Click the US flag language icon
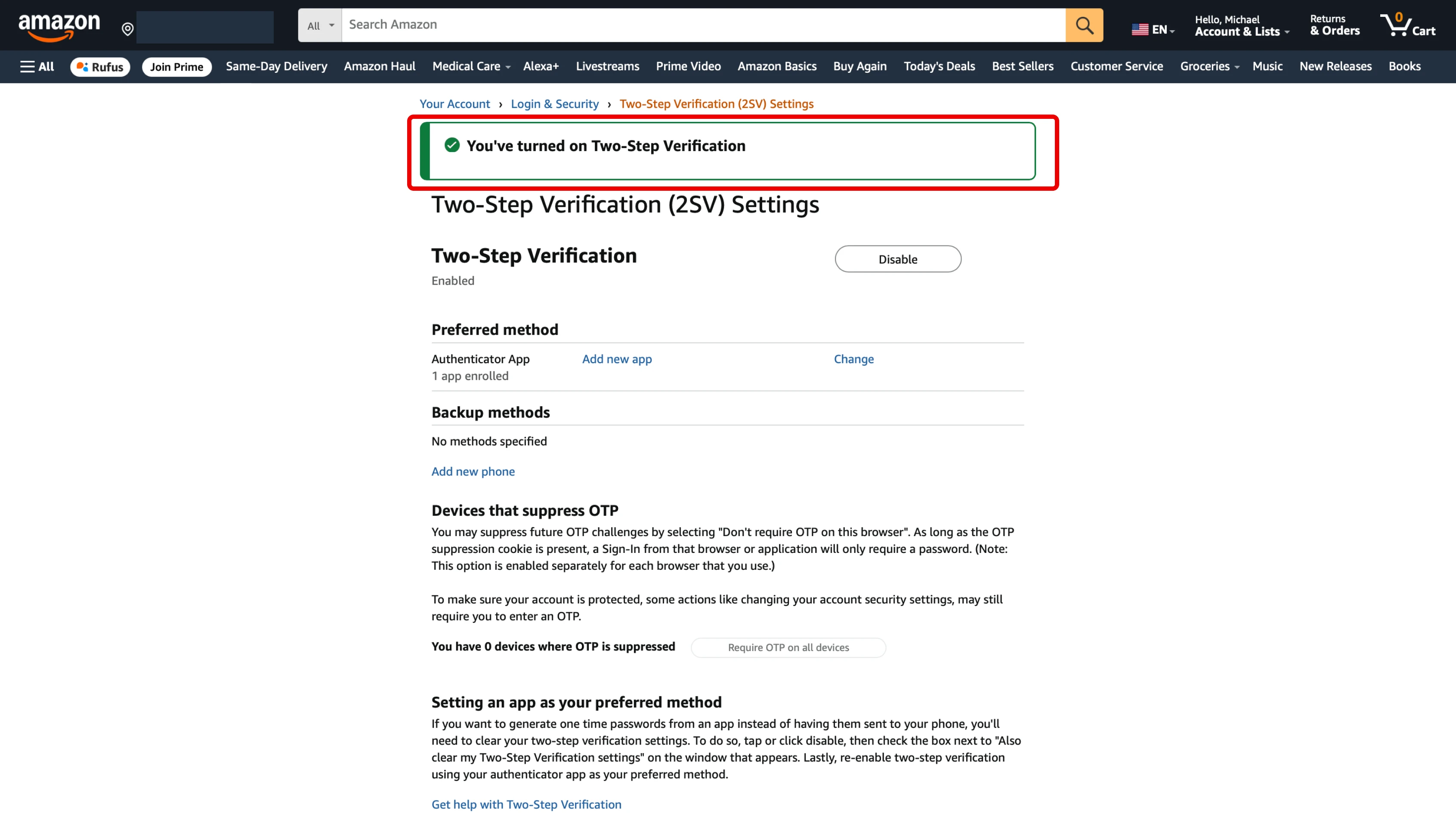Image resolution: width=1456 pixels, height=838 pixels. pos(1139,29)
